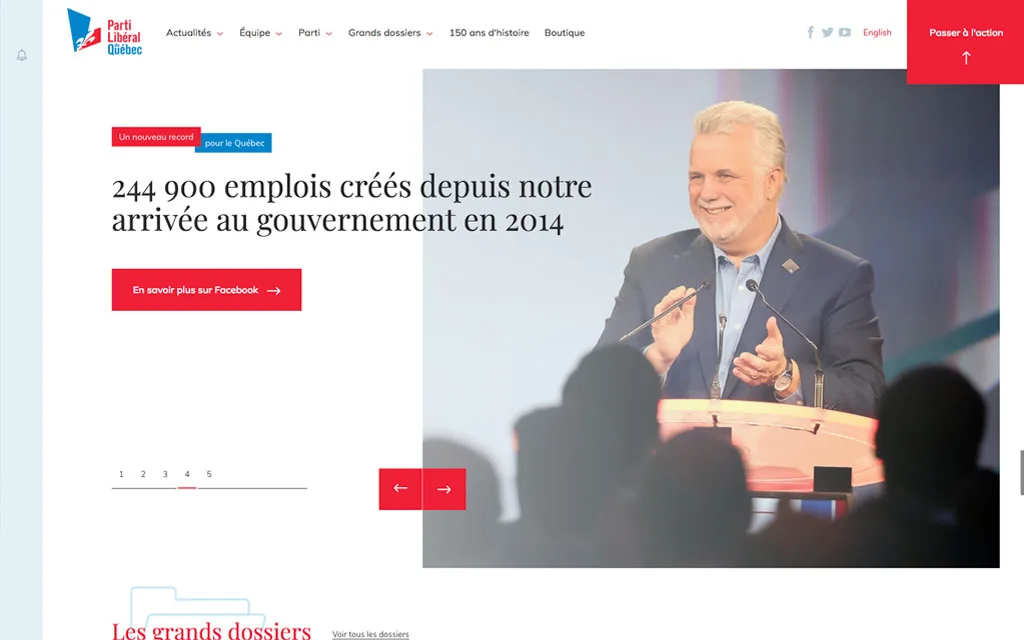Jump to slide 5 in the pagination
This screenshot has width=1024, height=640.
pyautogui.click(x=209, y=474)
